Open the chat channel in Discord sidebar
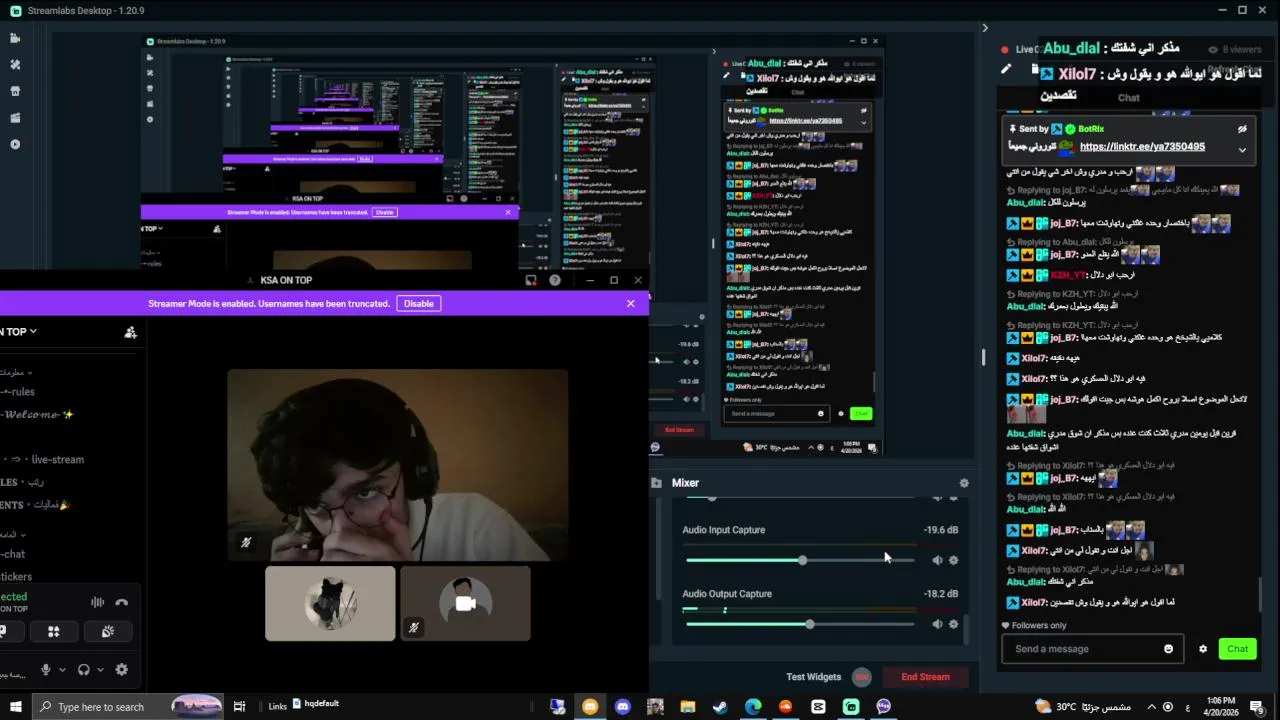The width and height of the screenshot is (1280, 720). click(14, 554)
